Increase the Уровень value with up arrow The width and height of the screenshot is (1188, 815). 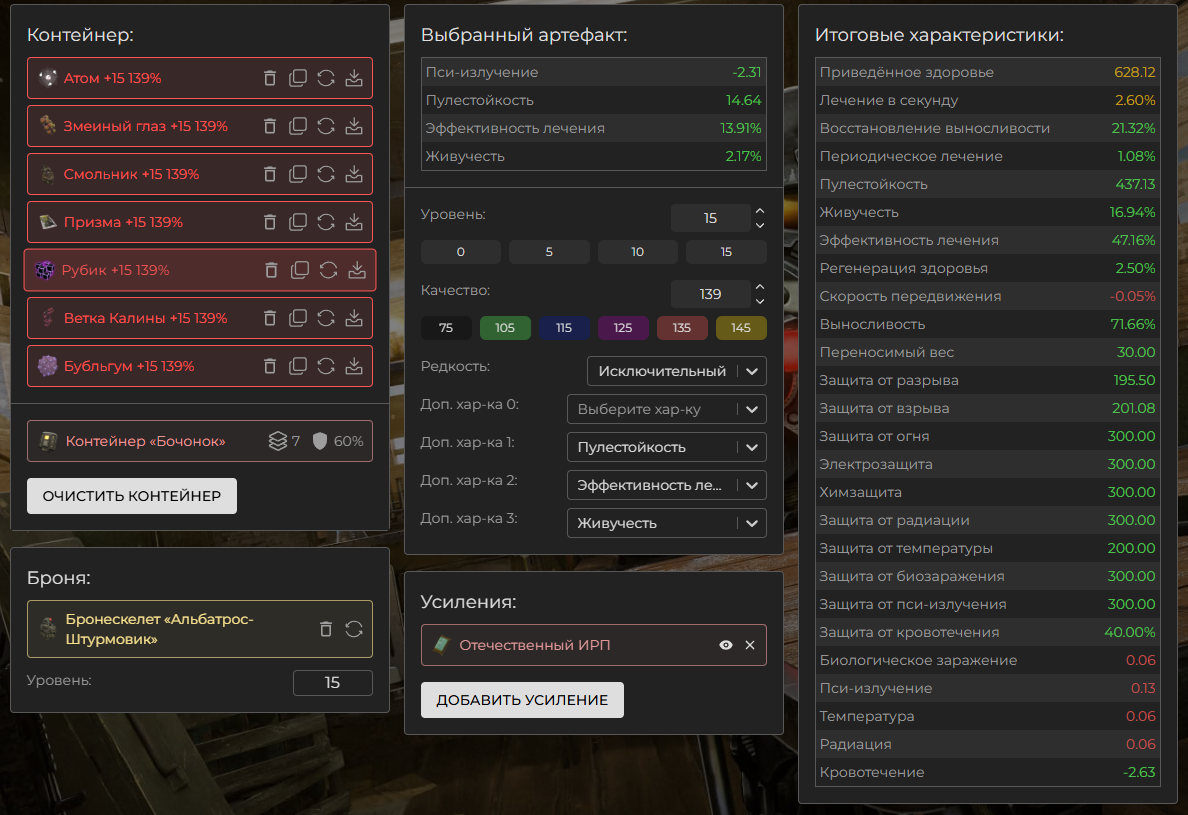point(760,211)
